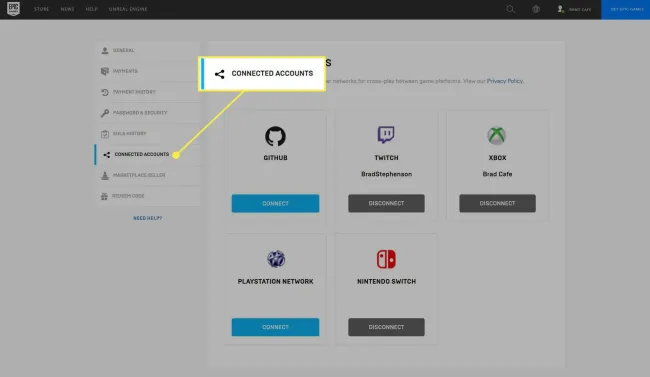650x377 pixels.
Task: Click the GitHub octocat logo
Action: click(x=275, y=136)
